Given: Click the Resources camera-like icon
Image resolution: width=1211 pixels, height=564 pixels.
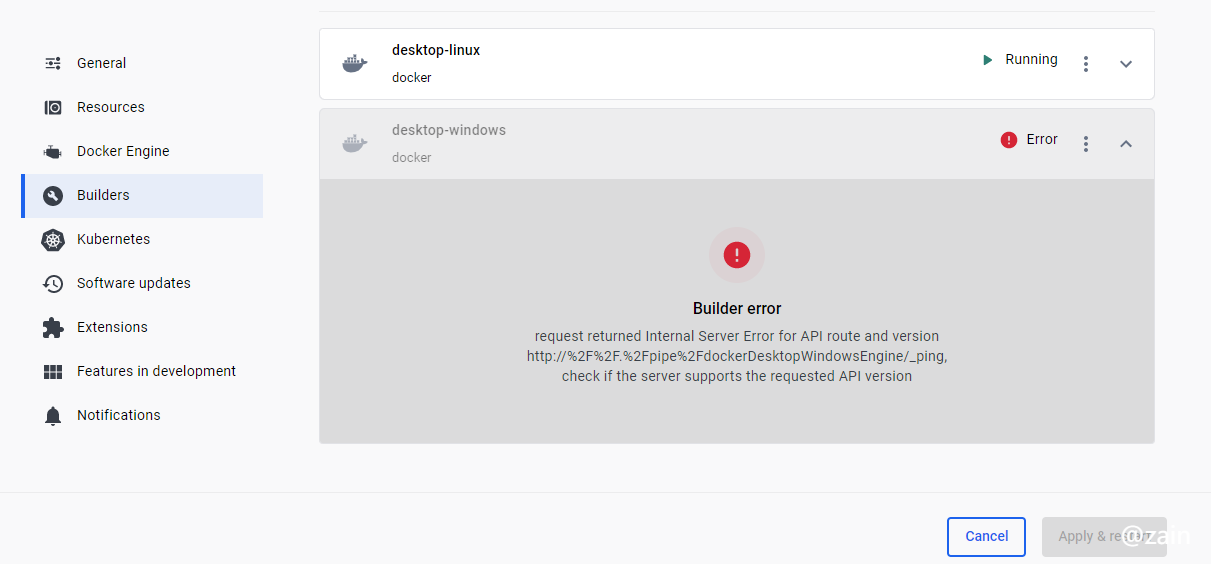Looking at the screenshot, I should coord(53,107).
